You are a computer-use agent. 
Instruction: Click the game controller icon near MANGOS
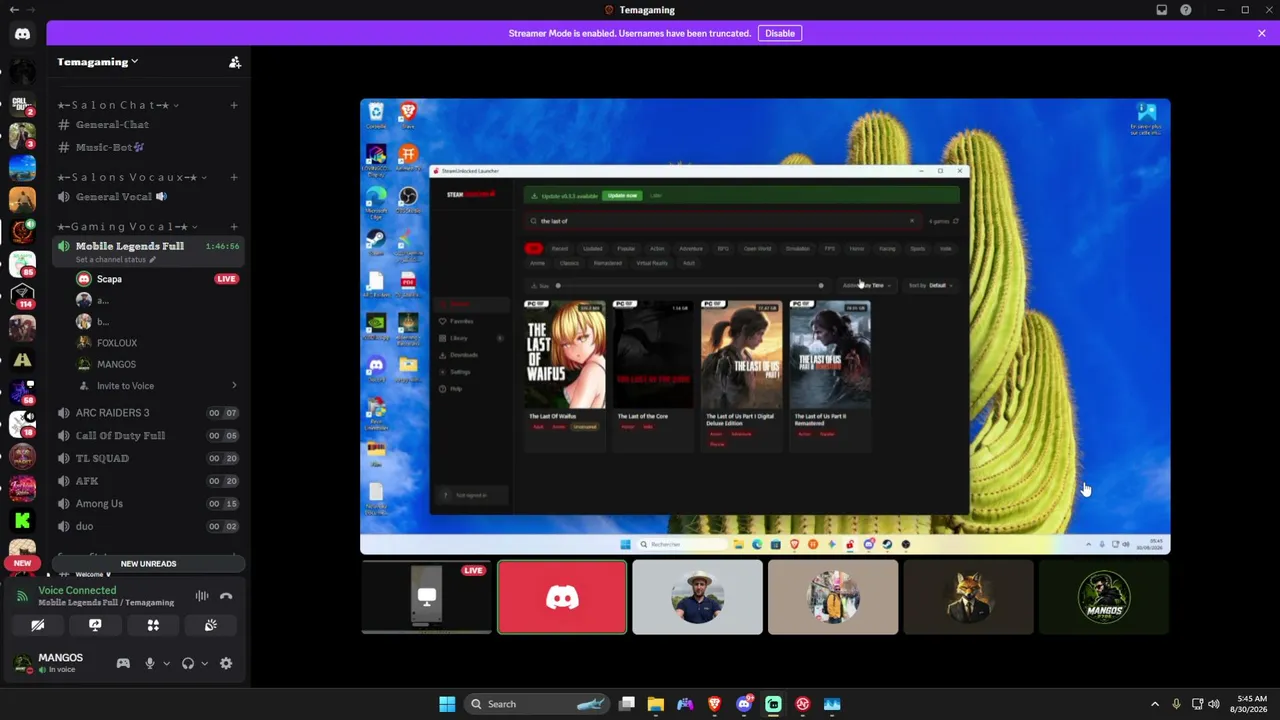(123, 663)
